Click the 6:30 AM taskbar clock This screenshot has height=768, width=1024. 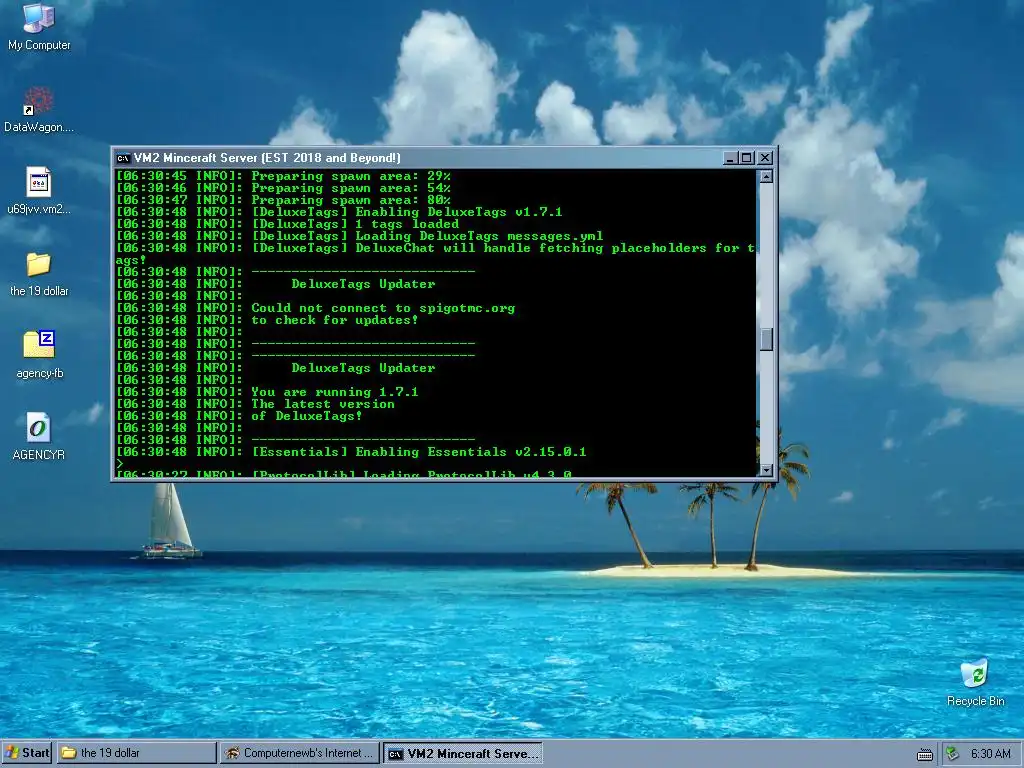point(990,754)
